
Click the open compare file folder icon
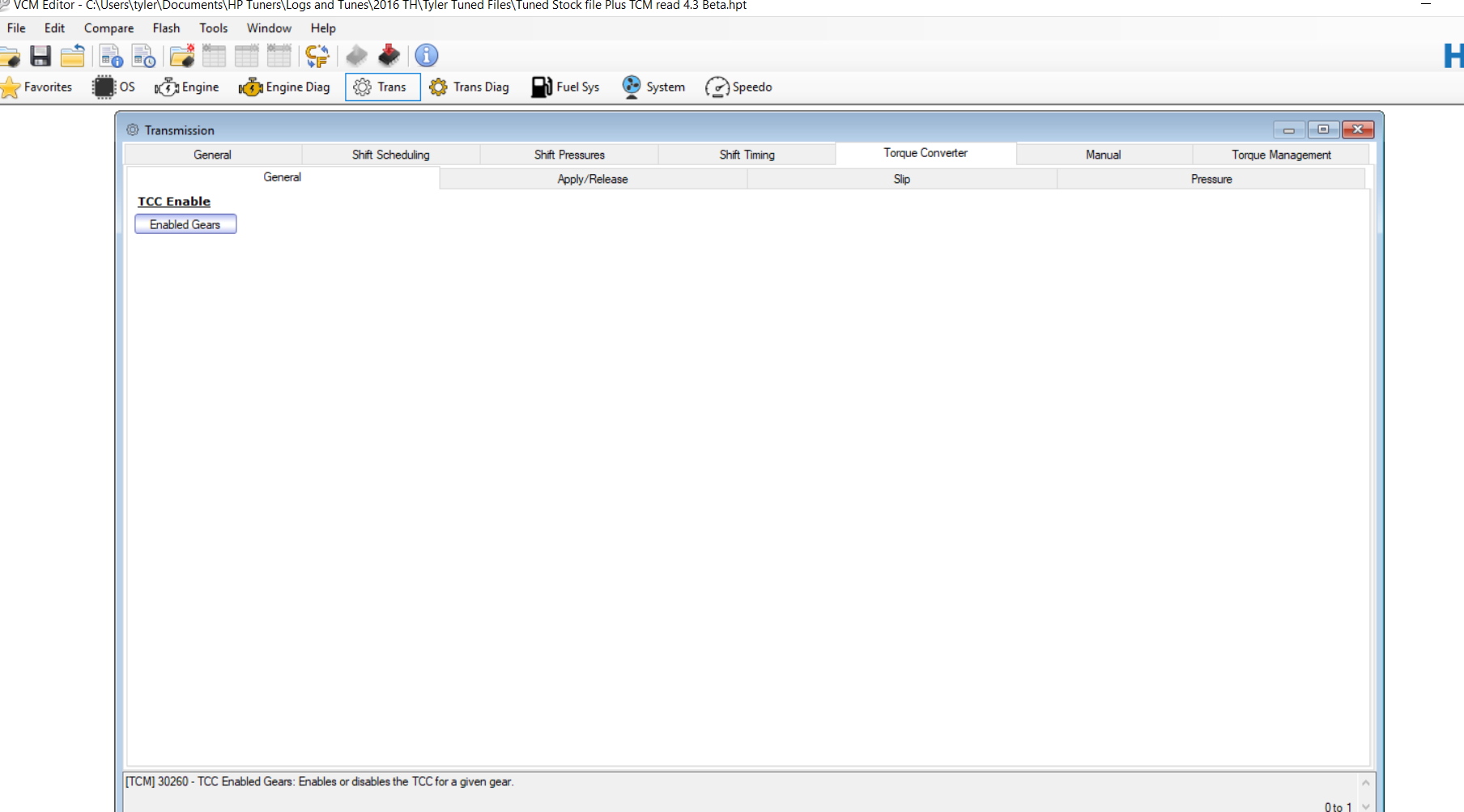[181, 56]
